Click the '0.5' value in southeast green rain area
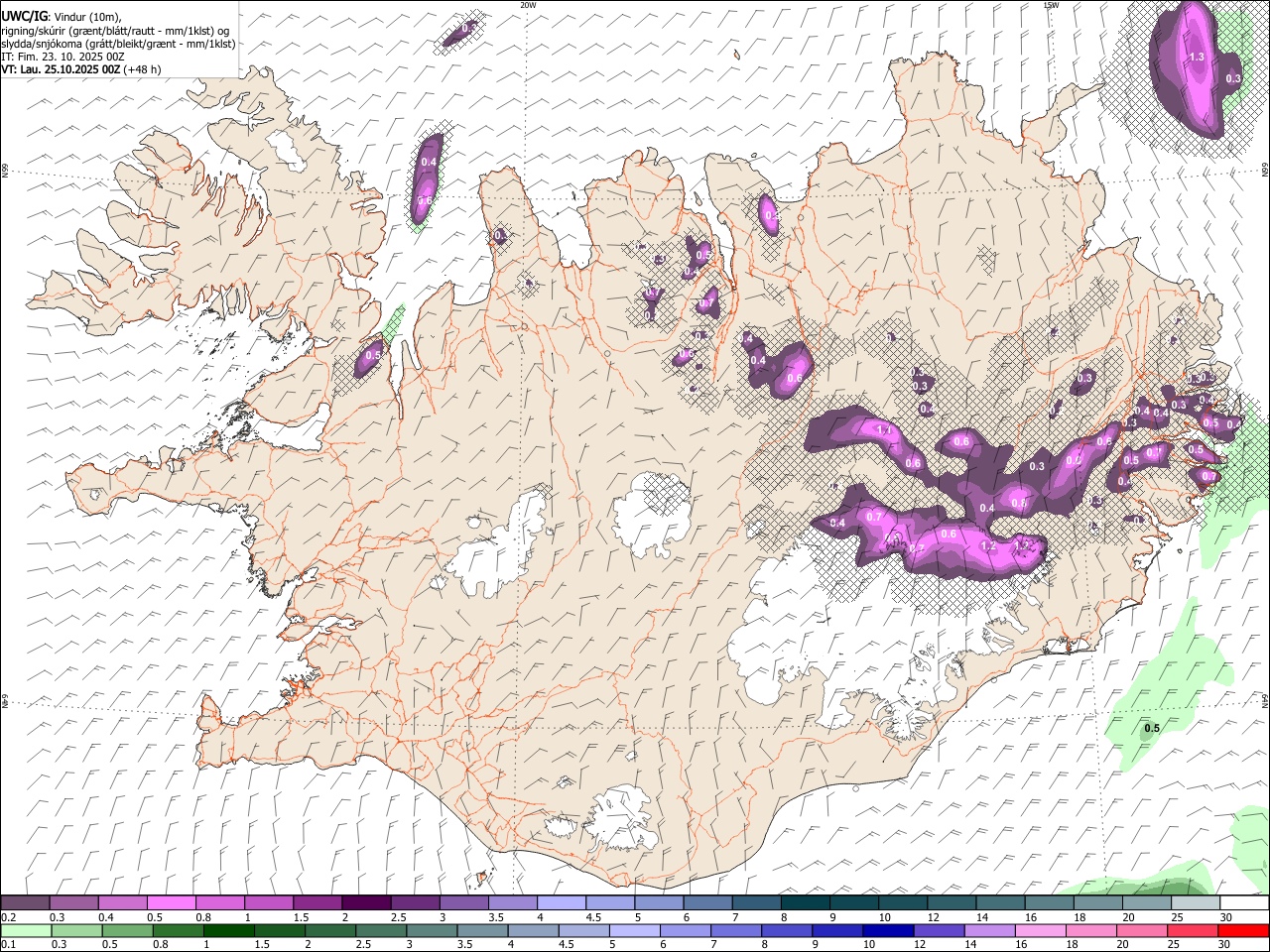 pos(1152,729)
